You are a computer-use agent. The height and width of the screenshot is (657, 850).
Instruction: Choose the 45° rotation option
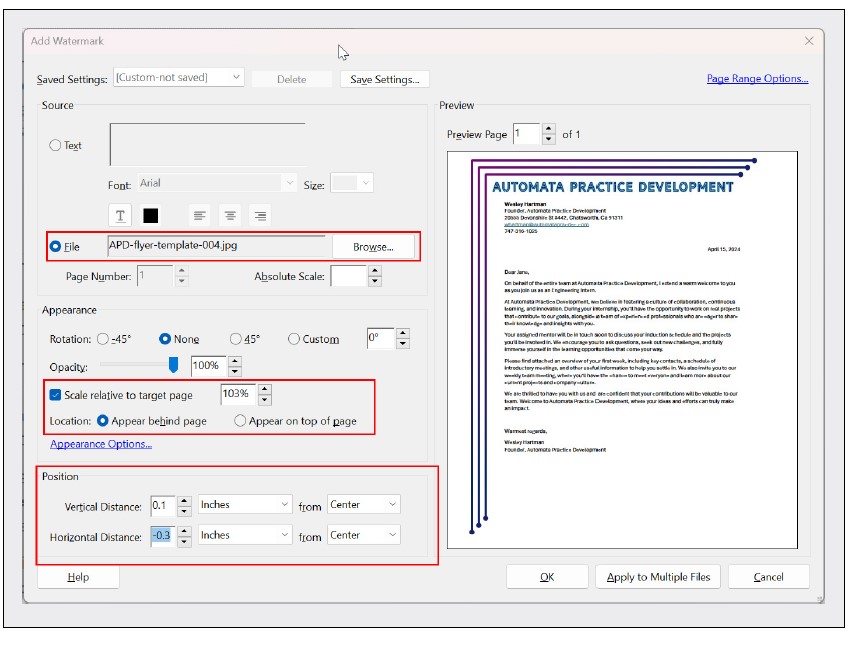click(x=236, y=339)
